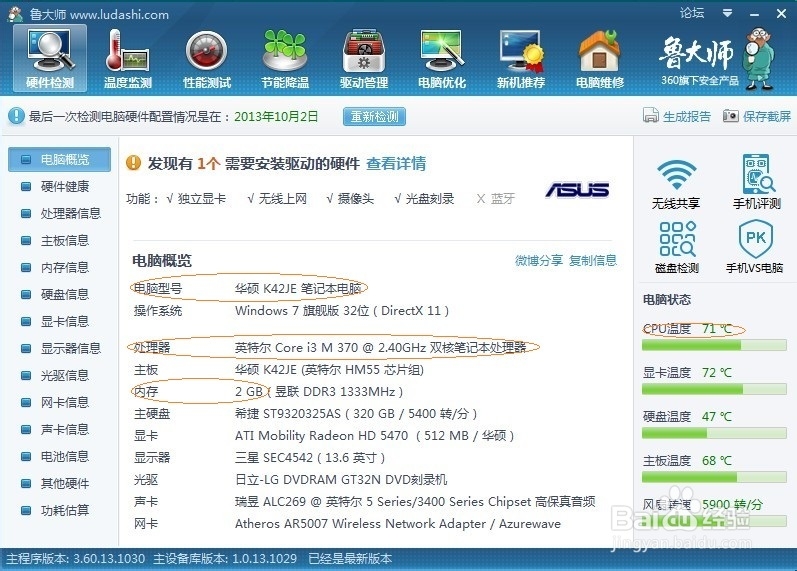The image size is (797, 571).
Task: Open the 手机评测 phone benchmark tool
Action: (756, 182)
